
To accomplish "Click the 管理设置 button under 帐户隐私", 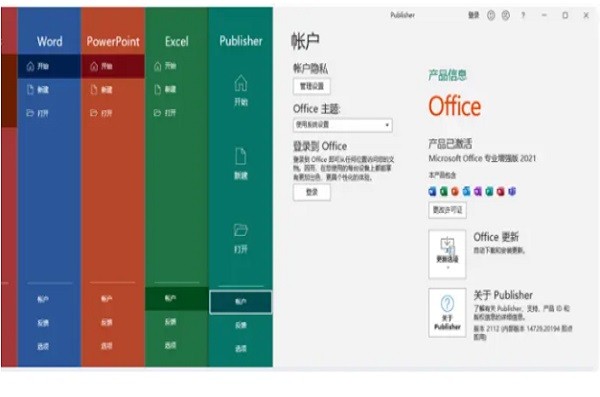I will [312, 86].
